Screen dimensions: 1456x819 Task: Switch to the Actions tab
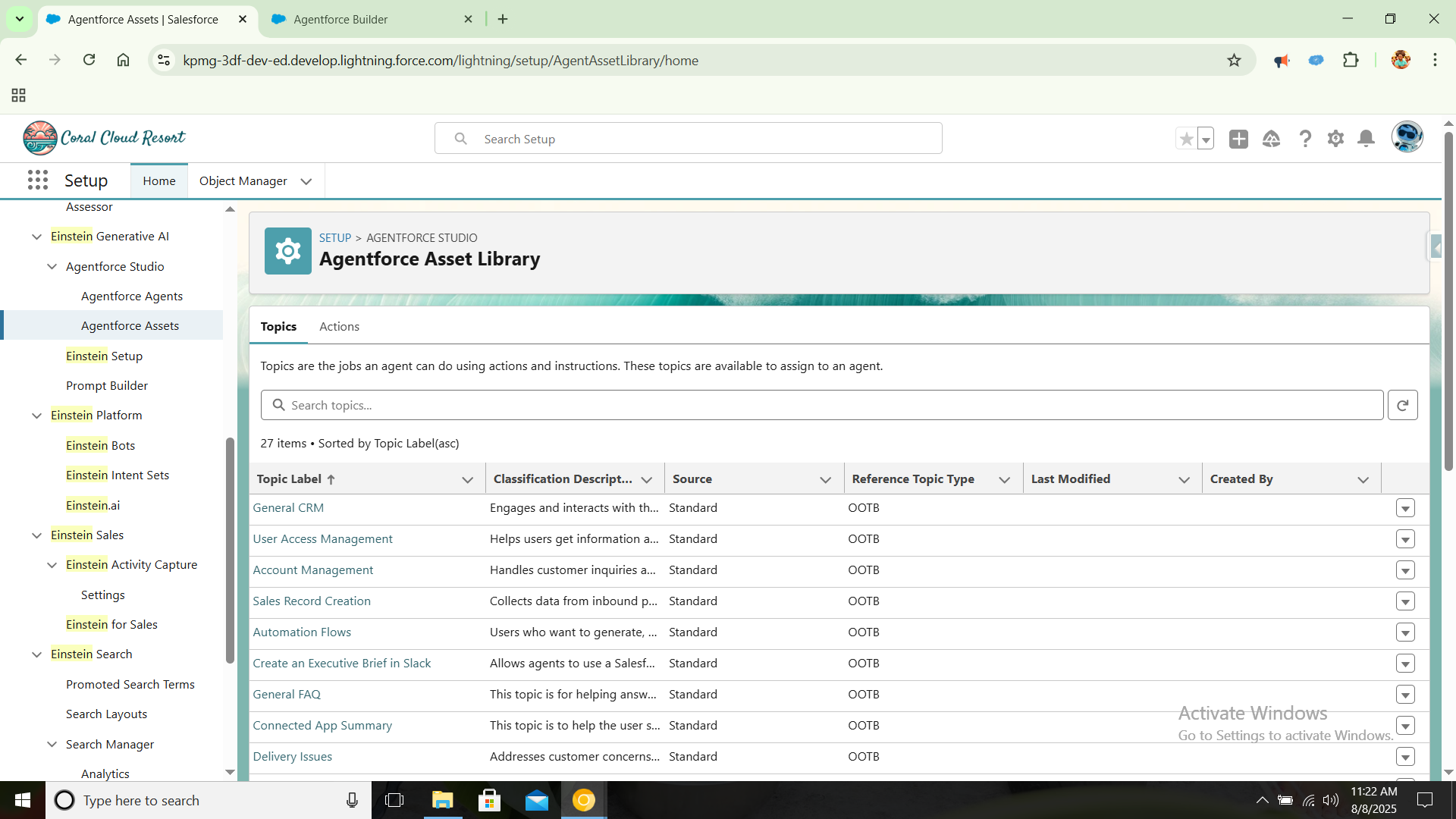(339, 327)
